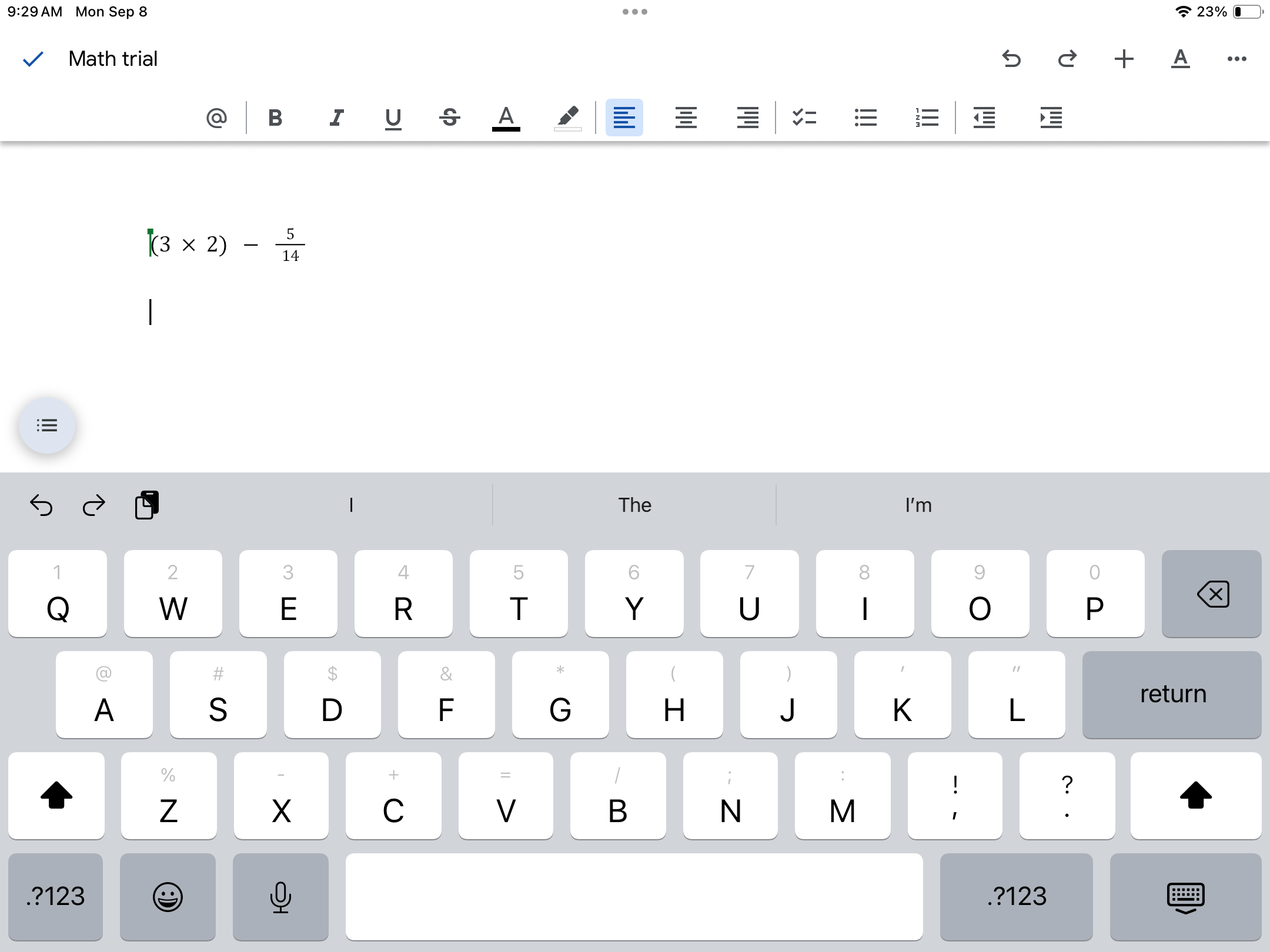Image resolution: width=1270 pixels, height=952 pixels.
Task: Open the text format A panel
Action: point(1180,59)
